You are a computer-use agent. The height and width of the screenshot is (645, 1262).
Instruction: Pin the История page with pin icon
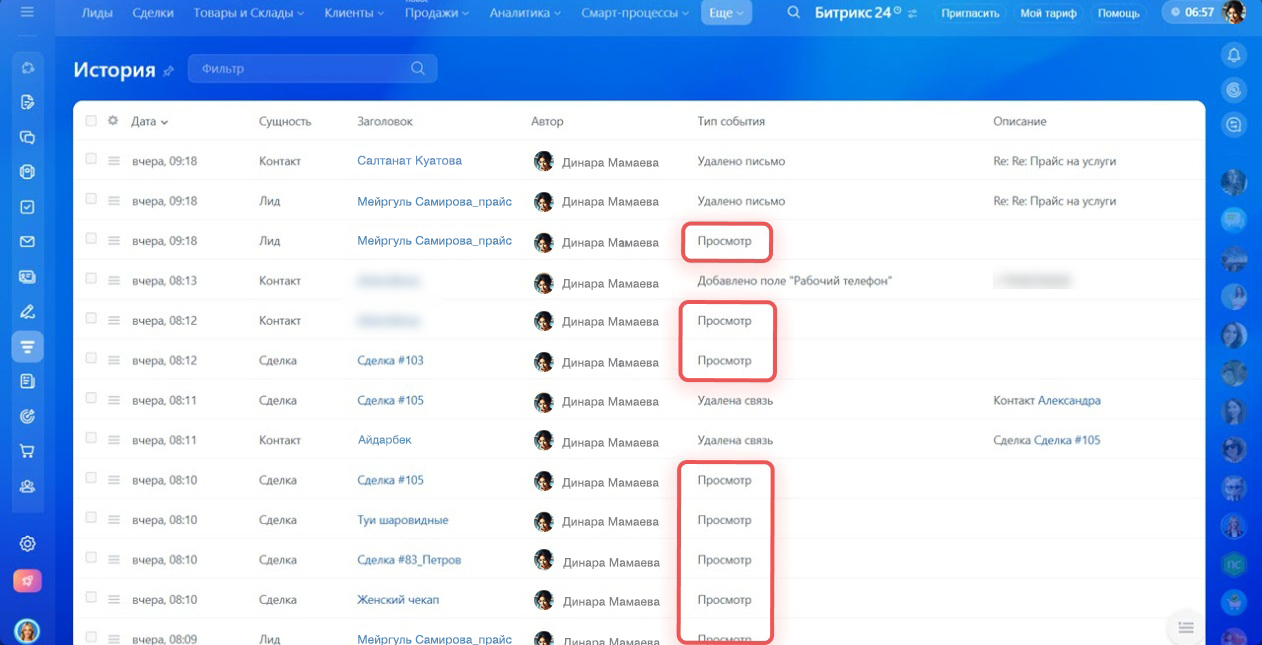(169, 71)
